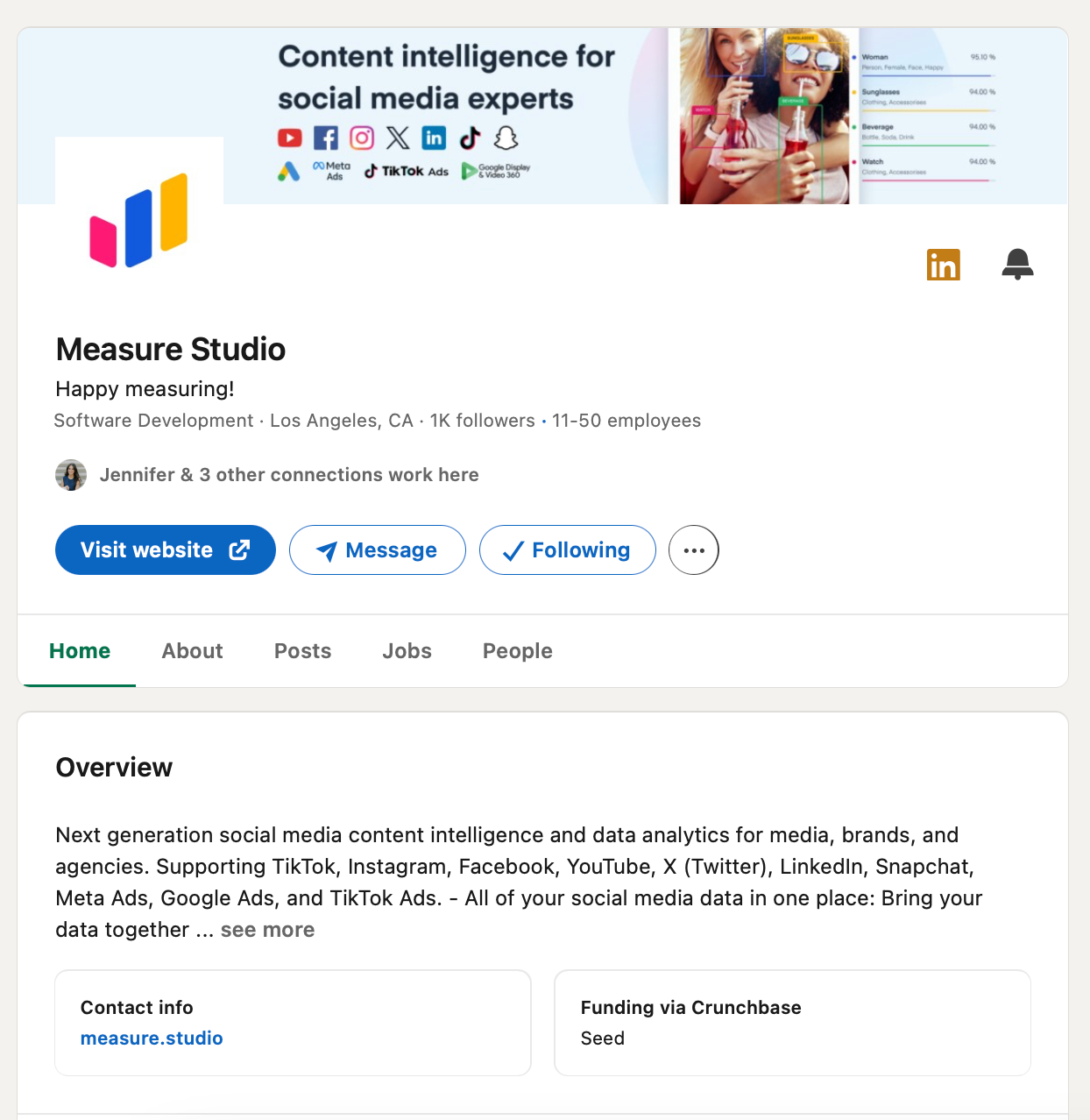Select the Home tab
The image size is (1090, 1120).
point(80,651)
